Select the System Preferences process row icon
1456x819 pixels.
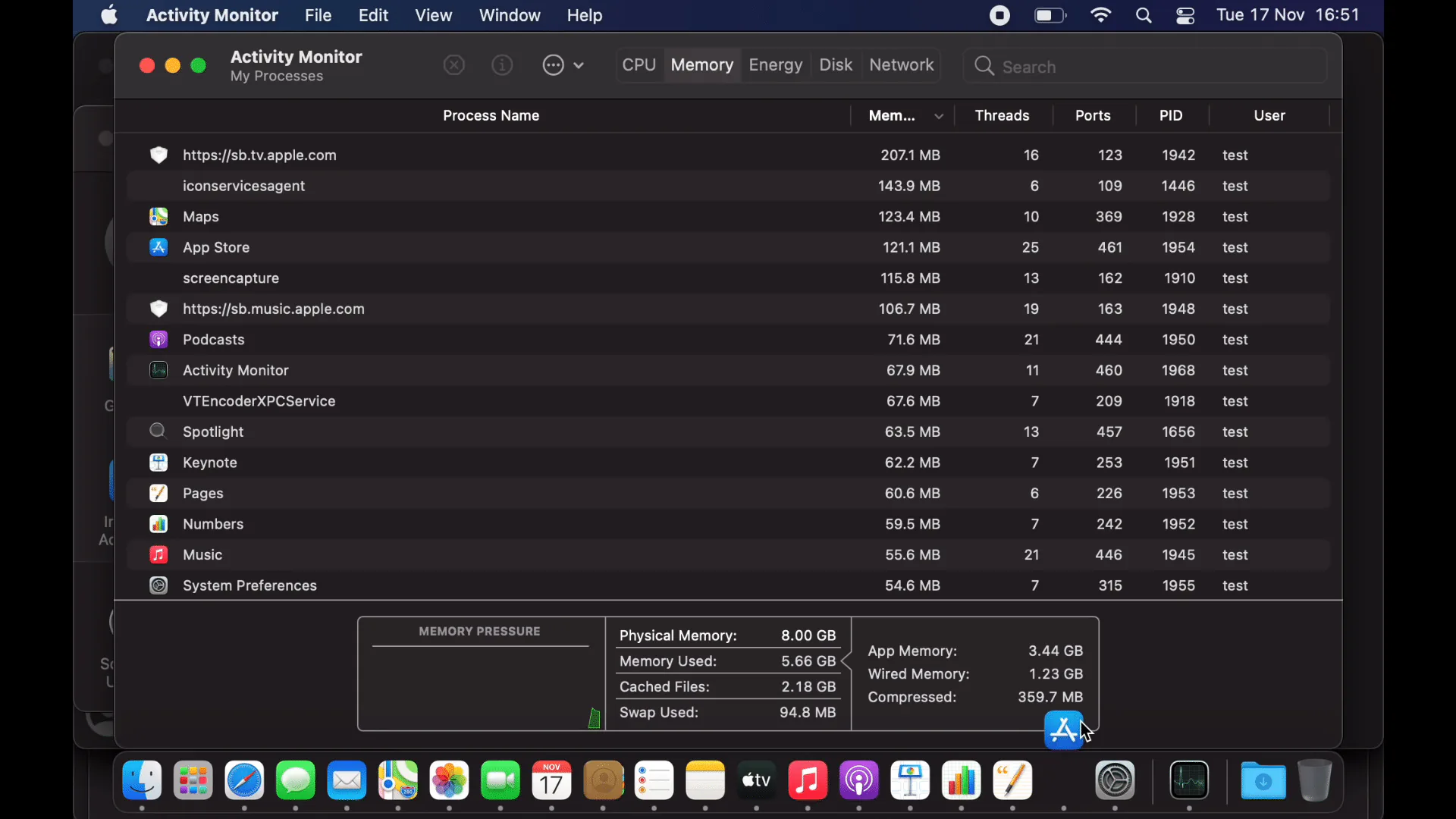pos(158,585)
